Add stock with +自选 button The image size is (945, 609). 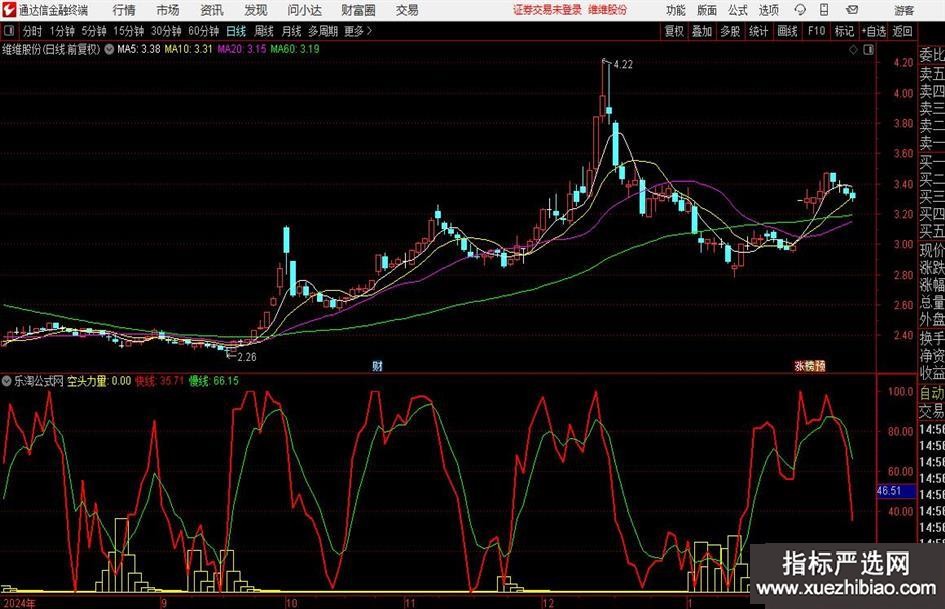873,31
